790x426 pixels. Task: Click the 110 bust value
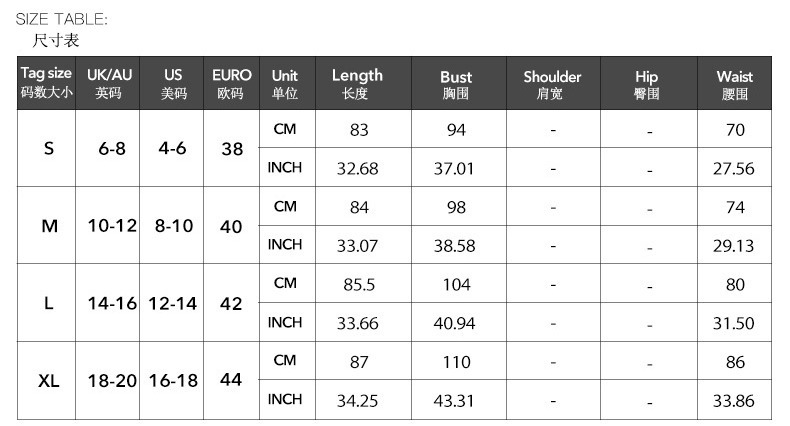click(x=456, y=362)
